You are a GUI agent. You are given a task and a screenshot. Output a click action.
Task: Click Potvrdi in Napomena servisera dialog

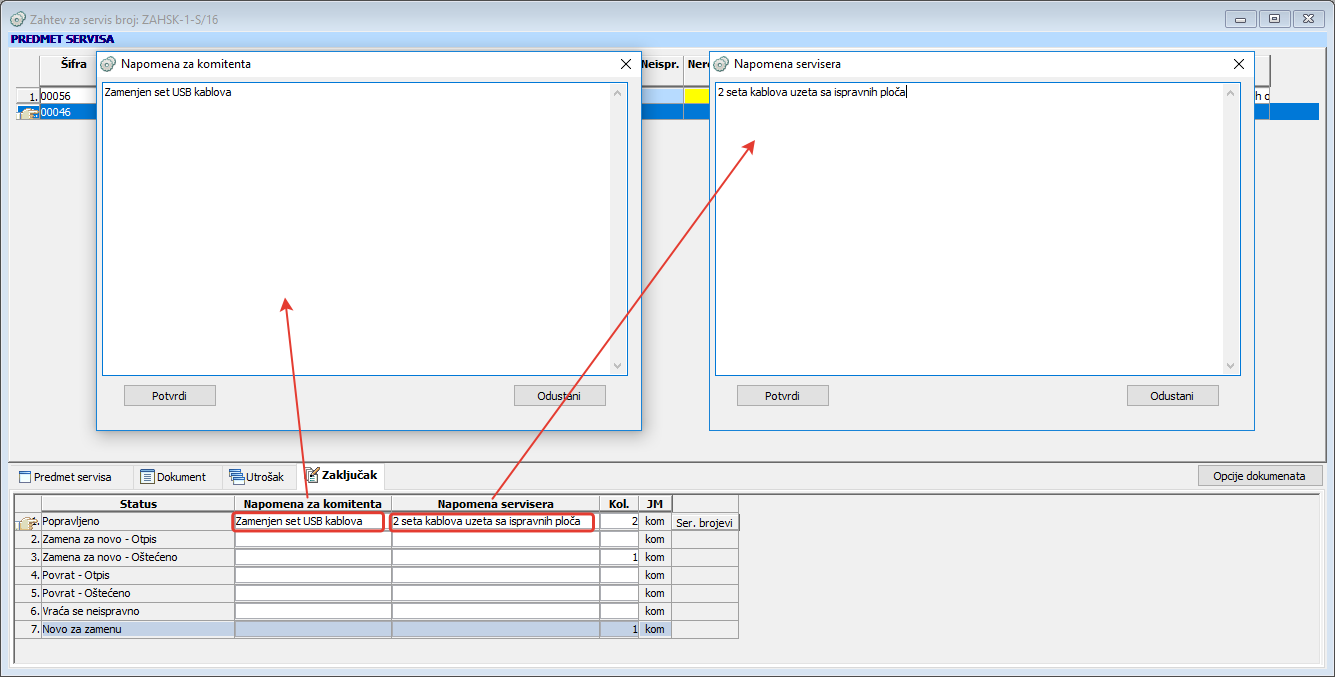(783, 396)
